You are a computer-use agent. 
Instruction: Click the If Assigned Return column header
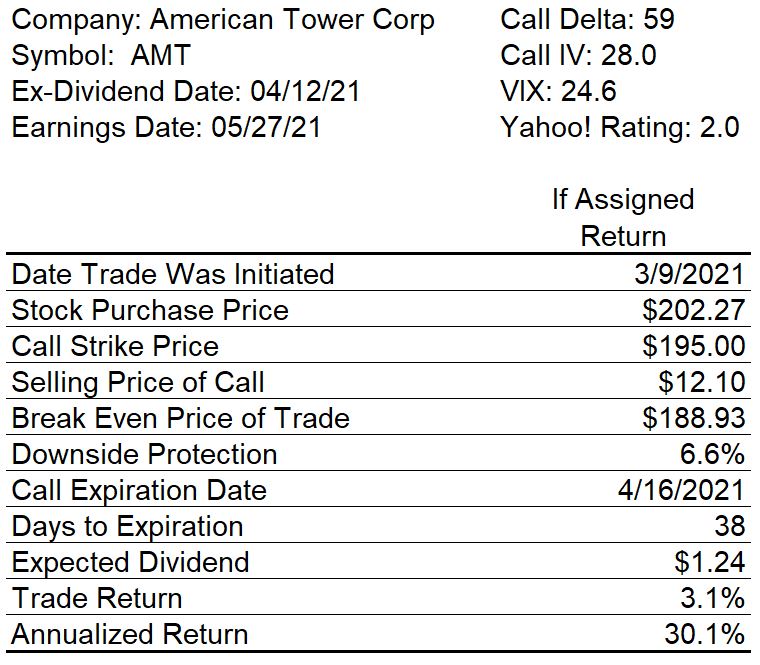tap(623, 218)
